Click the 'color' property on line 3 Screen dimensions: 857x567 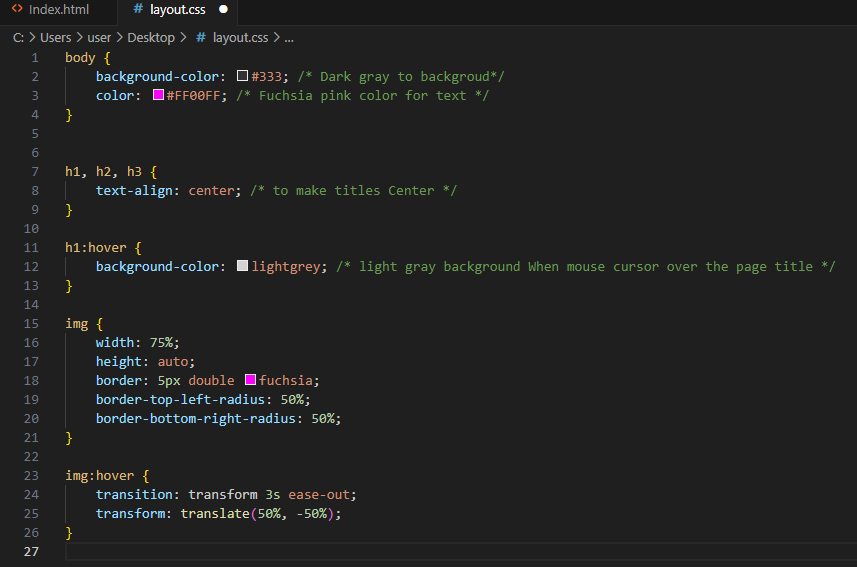[115, 96]
